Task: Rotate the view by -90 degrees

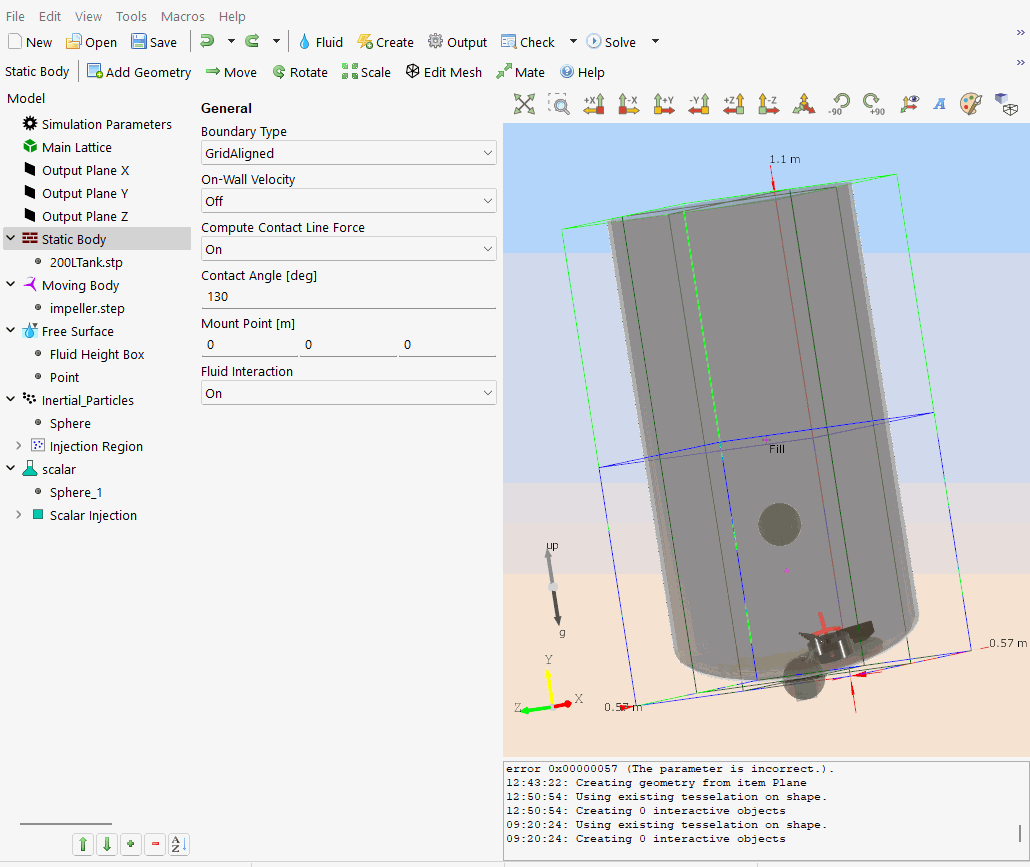Action: pos(839,104)
